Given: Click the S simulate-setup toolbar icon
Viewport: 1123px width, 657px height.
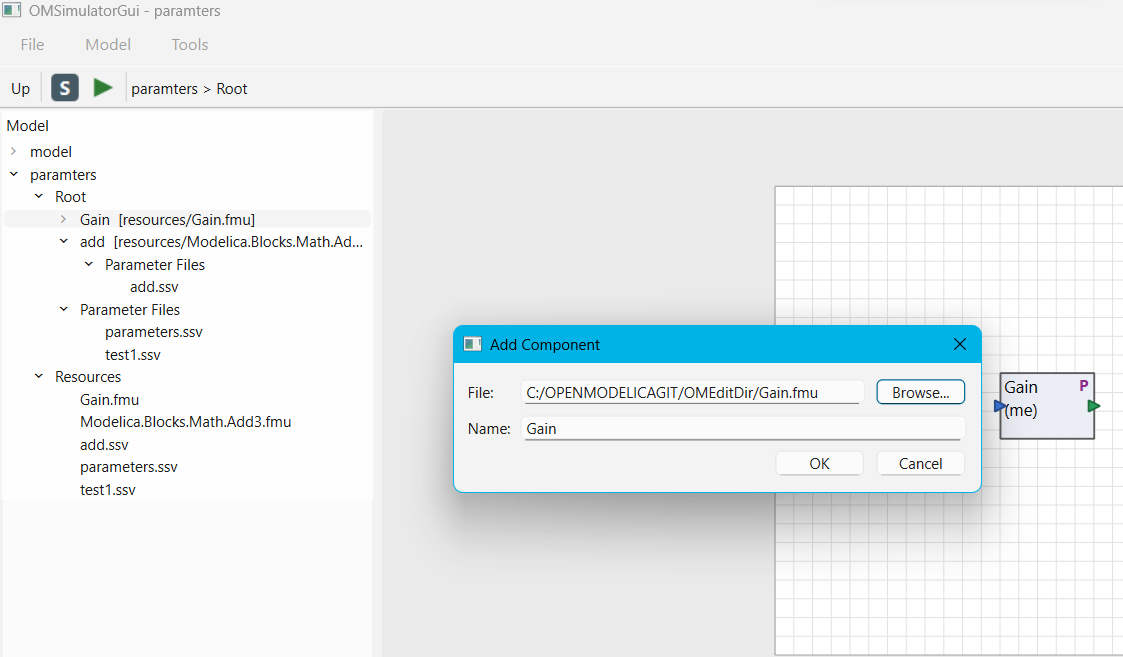Looking at the screenshot, I should [x=64, y=88].
